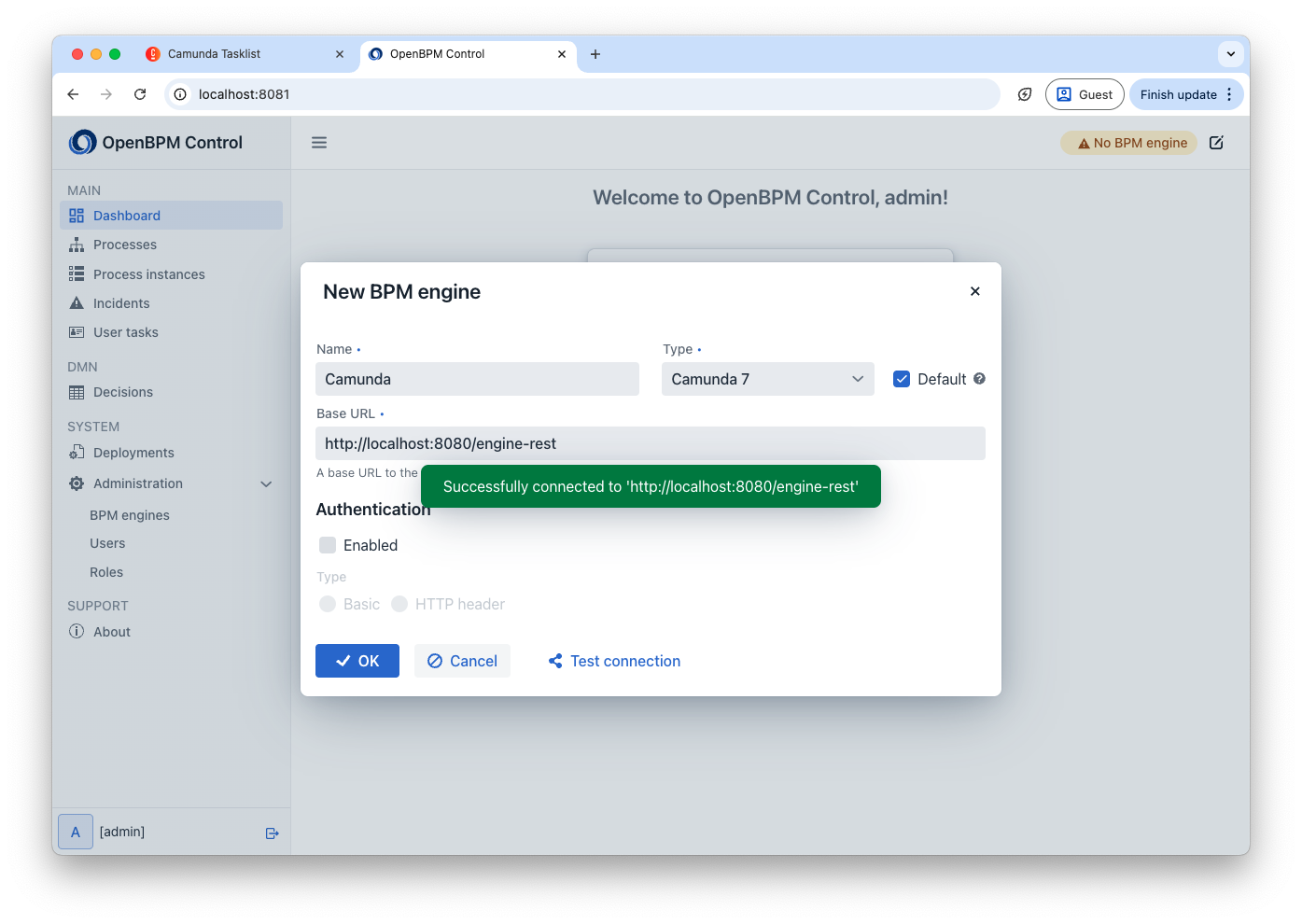This screenshot has height=924, width=1302.
Task: Open the Type dropdown showing Camunda 7
Action: pos(768,379)
